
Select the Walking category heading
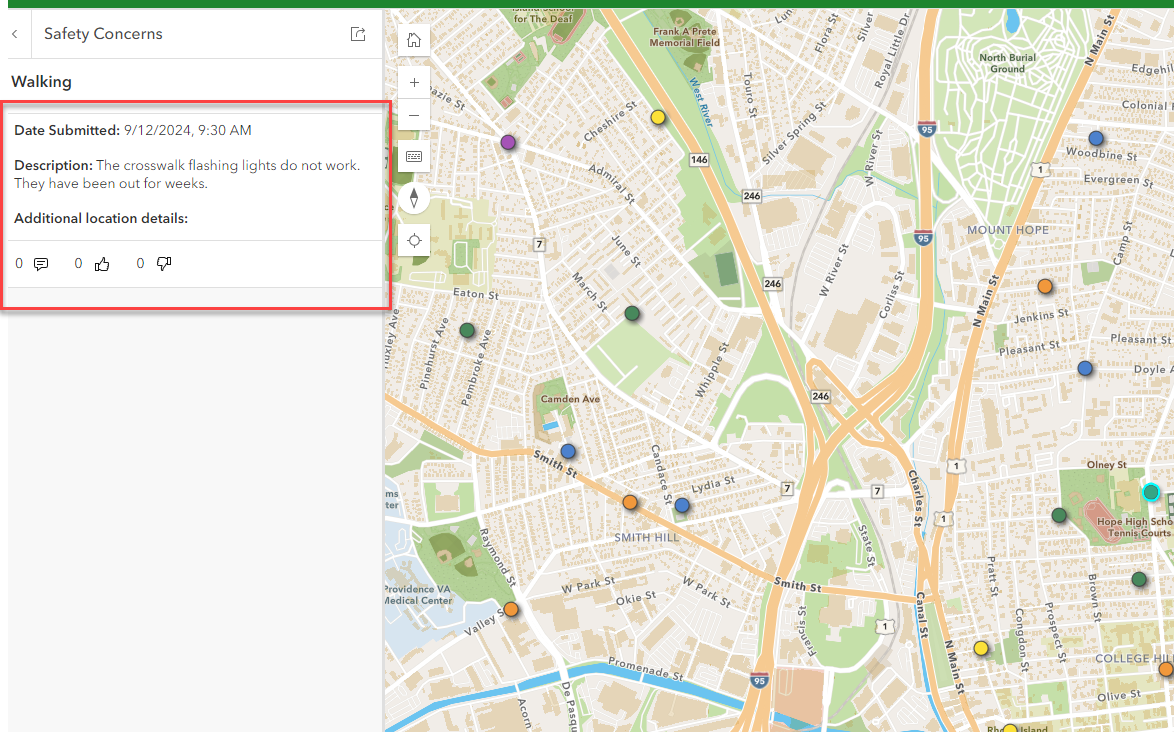[x=41, y=81]
